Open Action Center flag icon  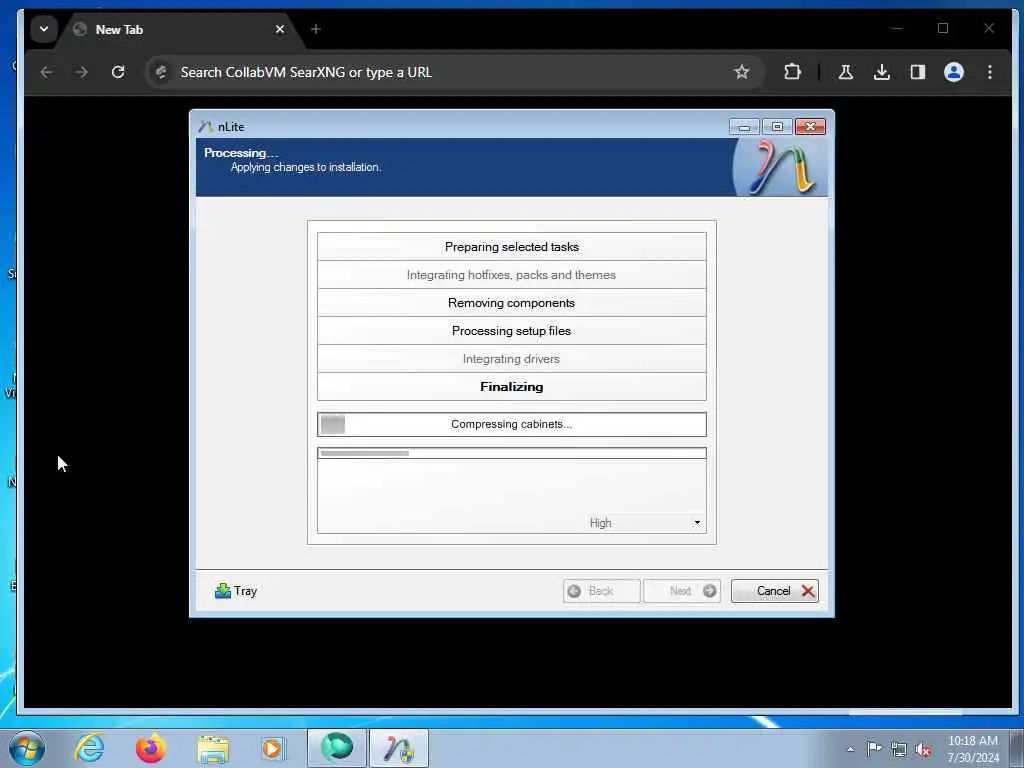[x=874, y=749]
